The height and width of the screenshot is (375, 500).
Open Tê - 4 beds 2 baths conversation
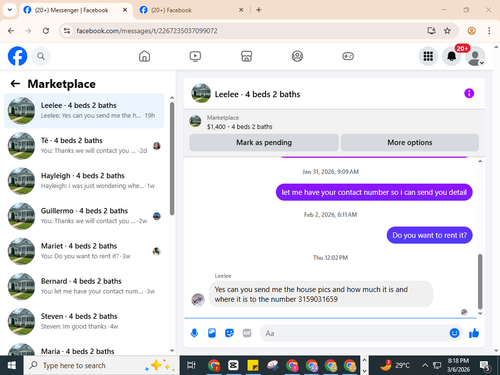click(x=84, y=146)
